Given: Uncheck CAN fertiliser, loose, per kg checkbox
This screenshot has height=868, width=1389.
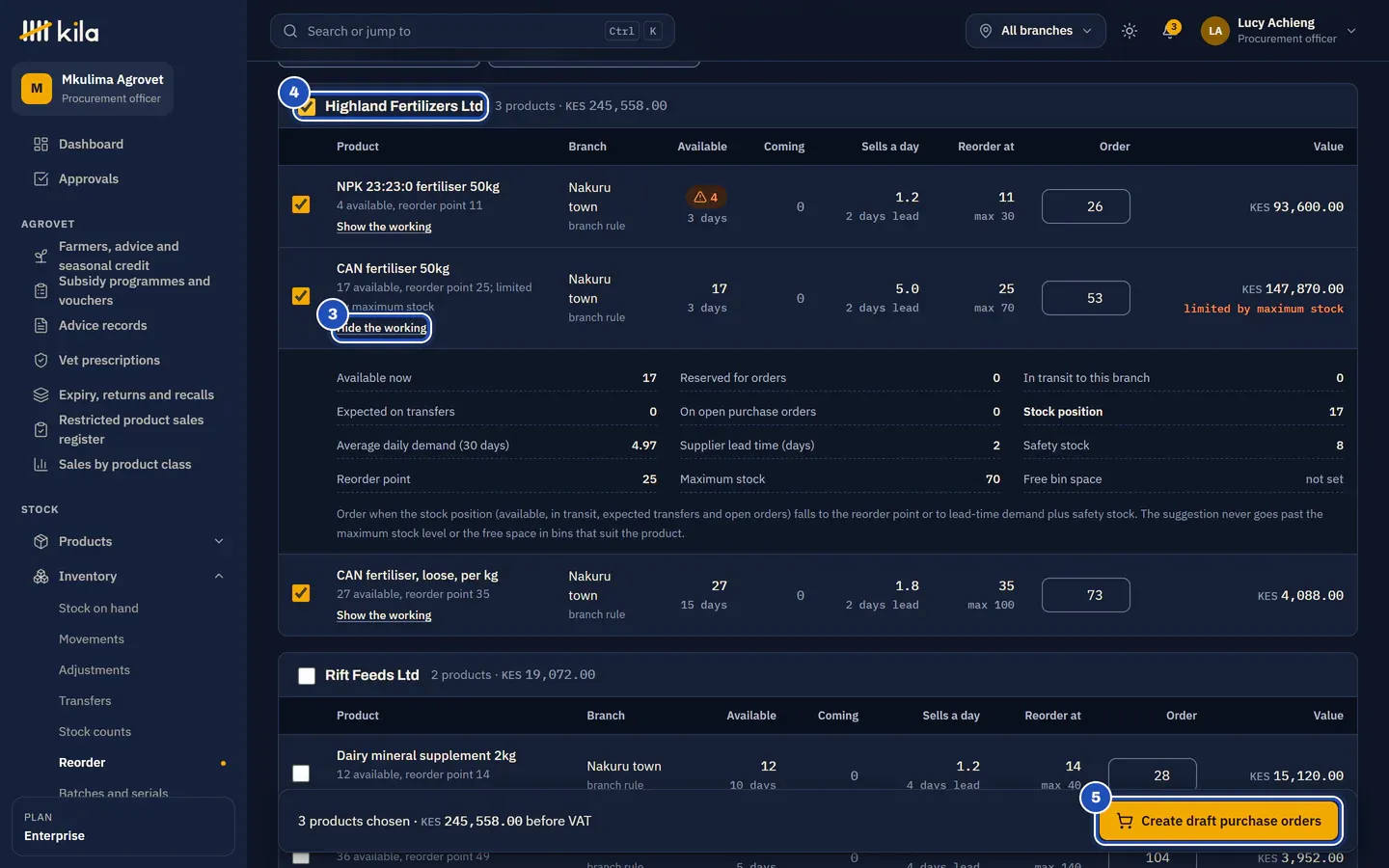Looking at the screenshot, I should [301, 593].
